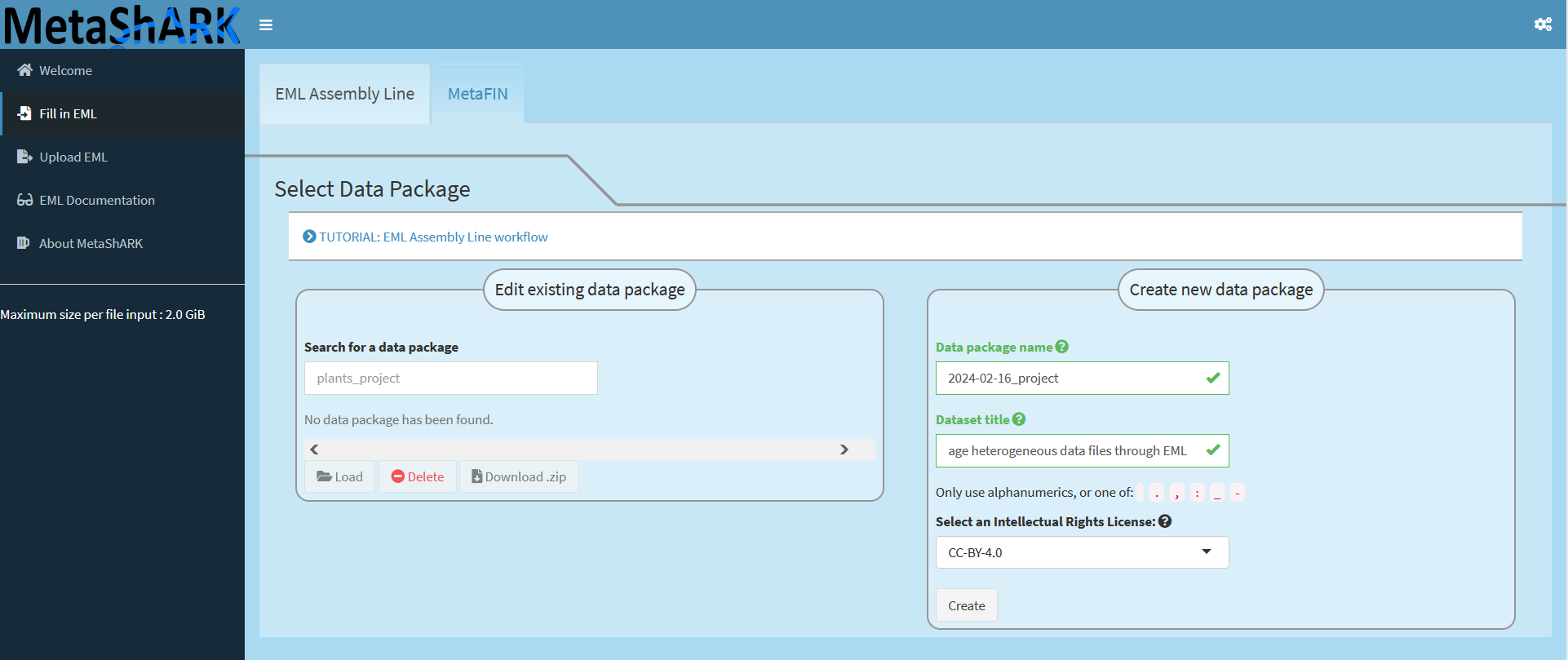Click the beer mug icon beside About MetaShARK
The width and height of the screenshot is (1568, 660).
click(24, 243)
